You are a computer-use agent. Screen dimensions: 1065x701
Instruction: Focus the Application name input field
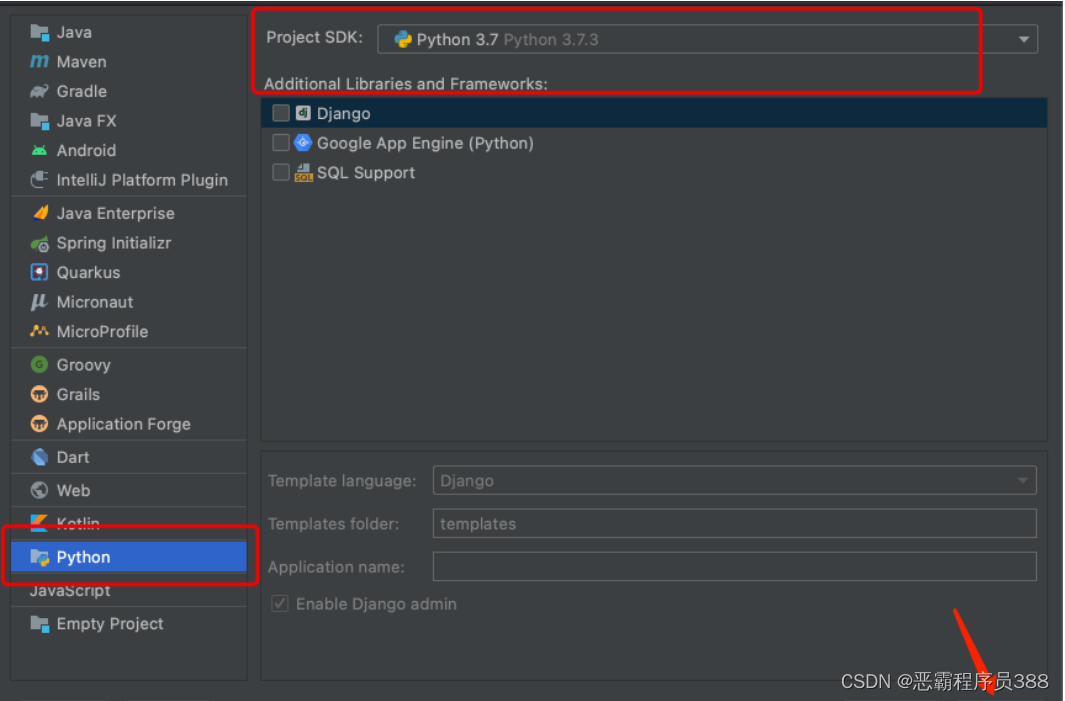pyautogui.click(x=734, y=567)
